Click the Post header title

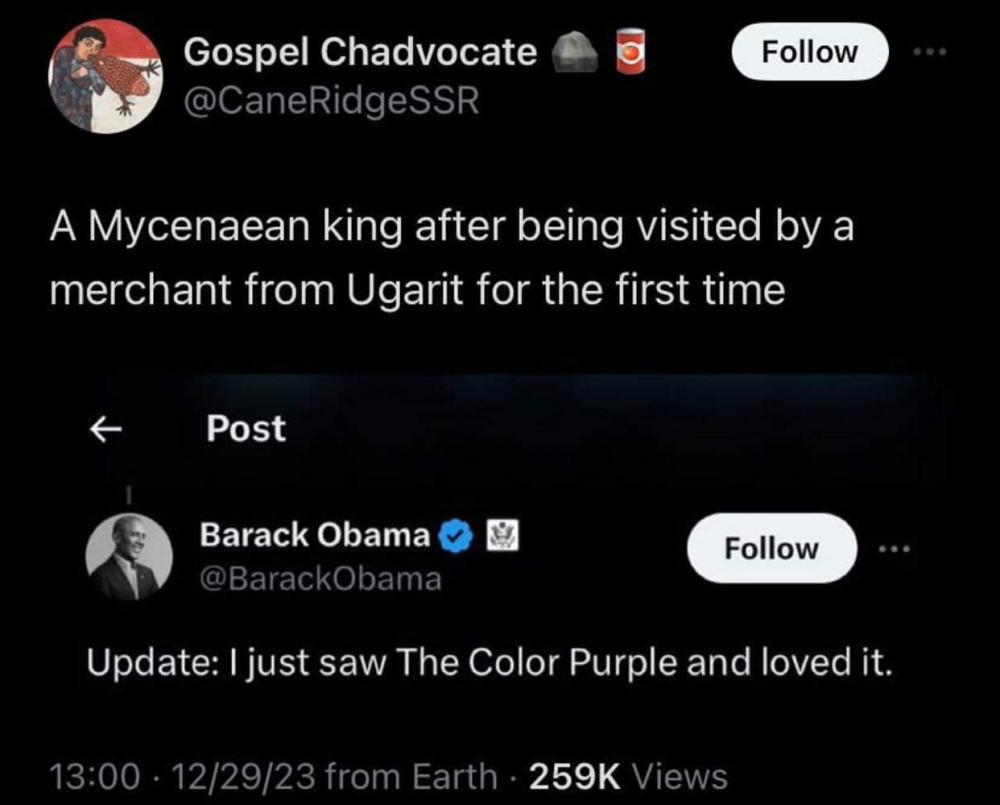[x=246, y=429]
